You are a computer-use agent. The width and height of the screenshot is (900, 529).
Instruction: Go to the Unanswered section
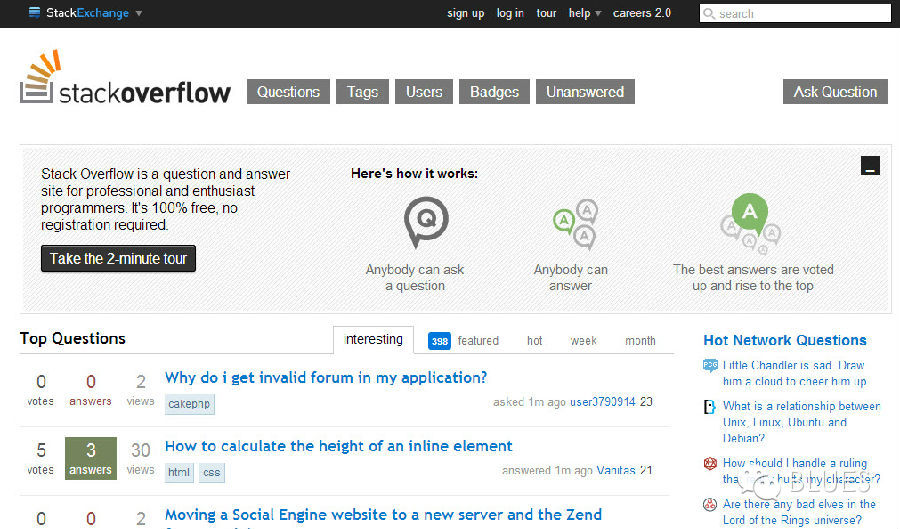(585, 92)
